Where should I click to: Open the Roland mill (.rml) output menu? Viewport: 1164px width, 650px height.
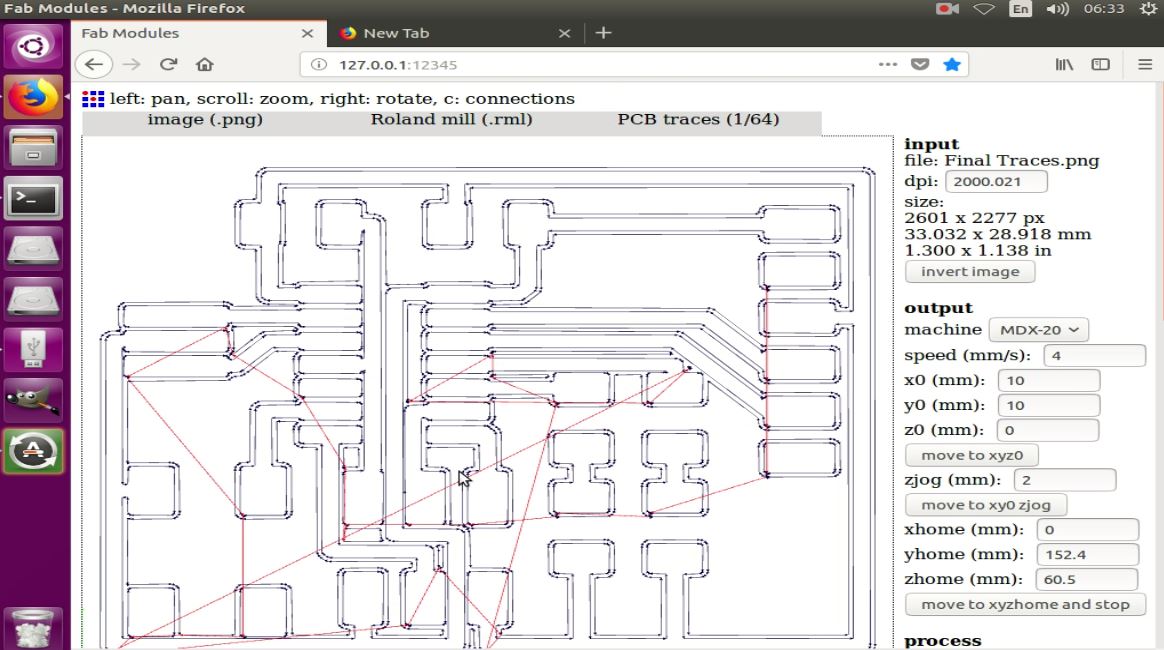(451, 119)
